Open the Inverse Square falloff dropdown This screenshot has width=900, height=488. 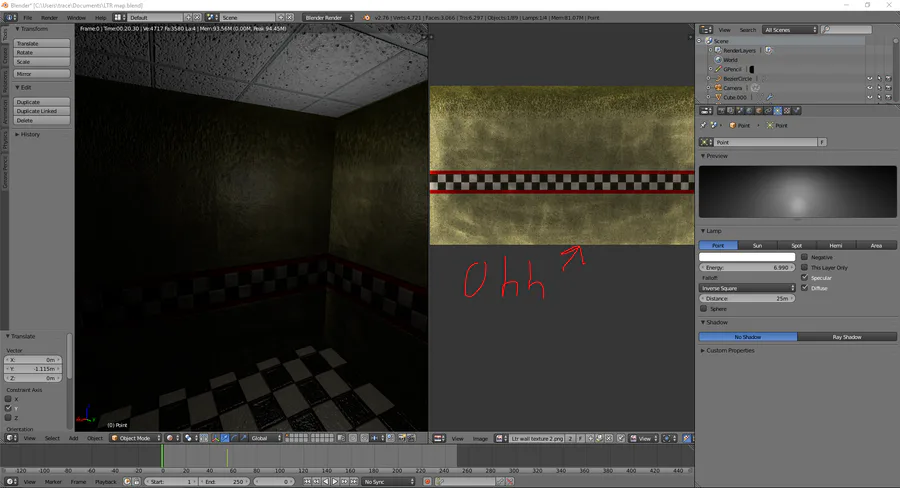[747, 288]
